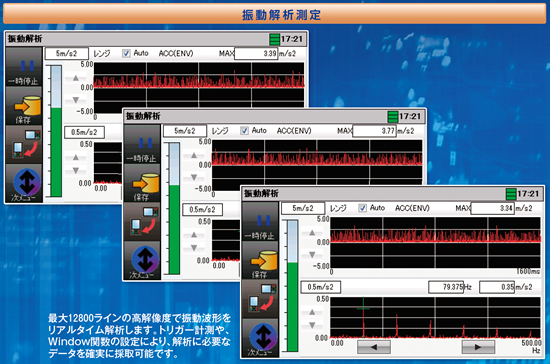
Task: Click MAX value 3.77 field in middle window
Action: [x=375, y=131]
